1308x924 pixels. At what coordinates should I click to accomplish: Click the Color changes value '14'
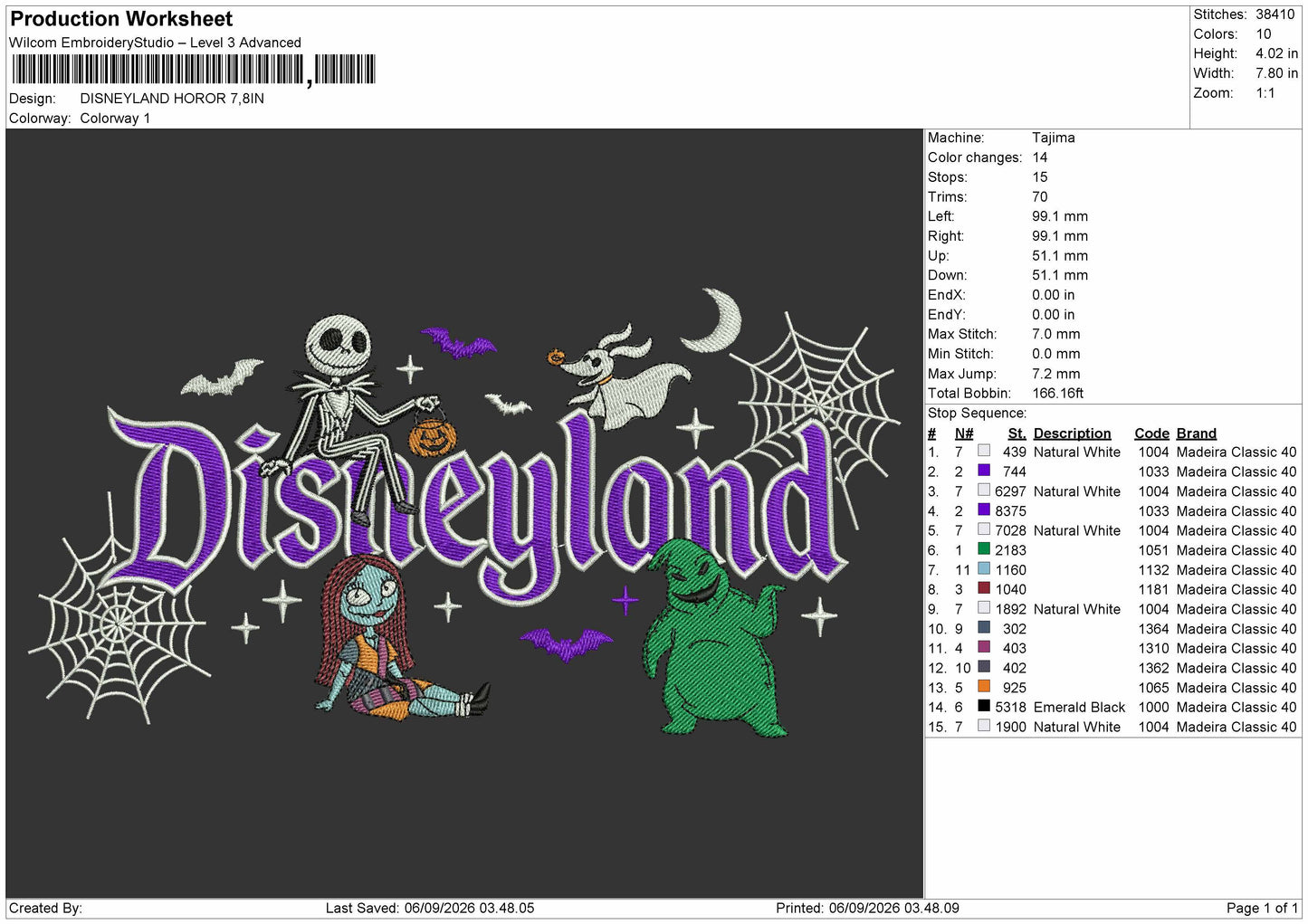pyautogui.click(x=1040, y=157)
